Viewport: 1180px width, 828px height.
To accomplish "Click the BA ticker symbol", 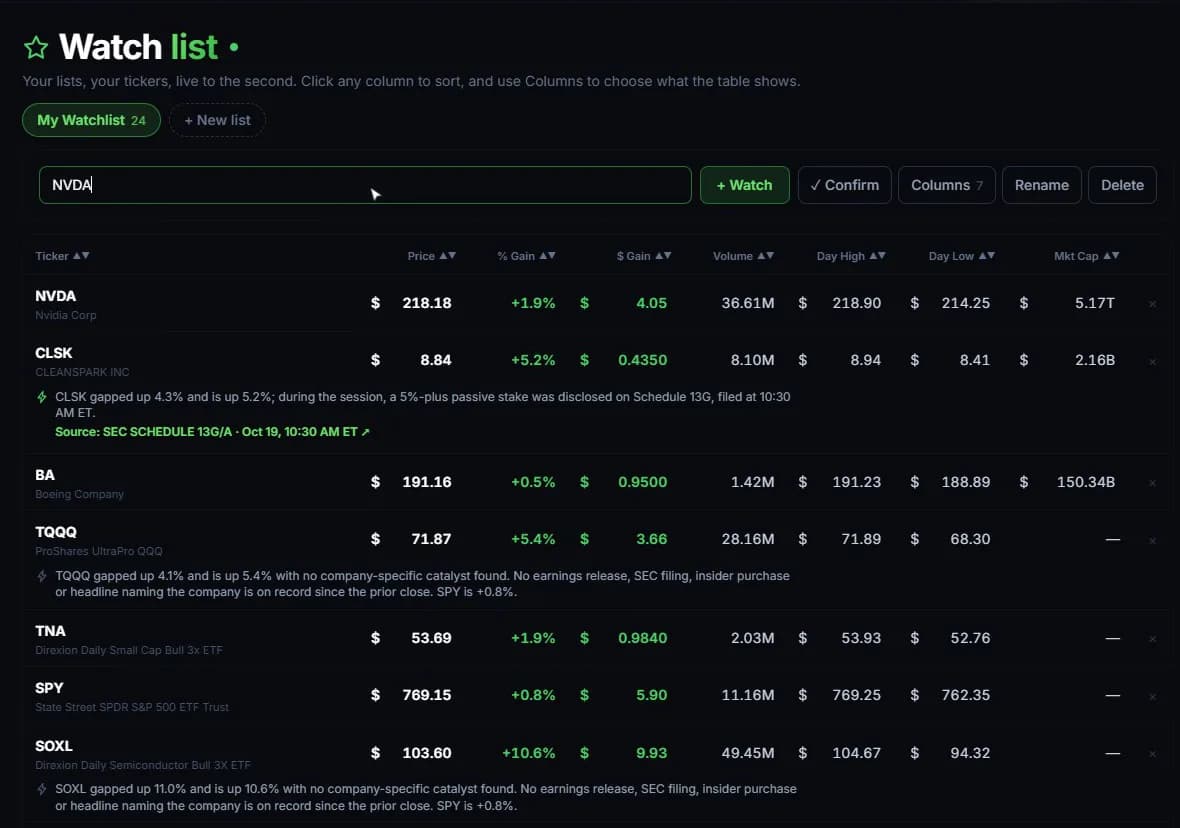I will pyautogui.click(x=44, y=475).
